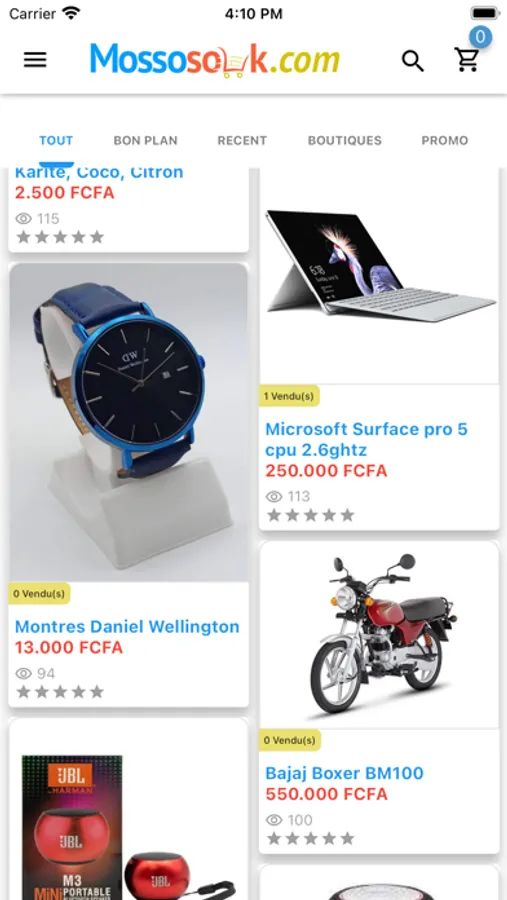
Task: Open the Bajaj Boxer BM100 listing
Action: 345,773
